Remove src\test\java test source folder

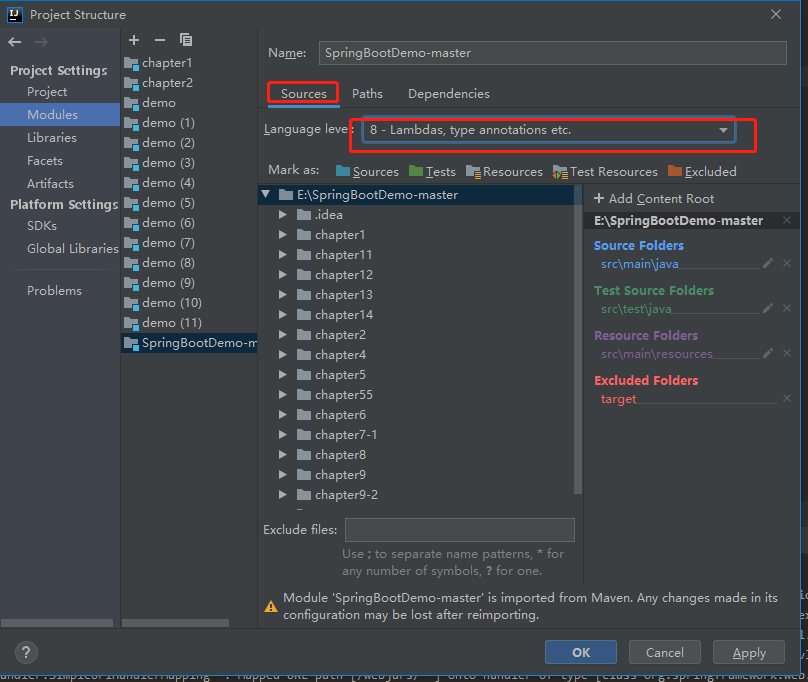(787, 308)
